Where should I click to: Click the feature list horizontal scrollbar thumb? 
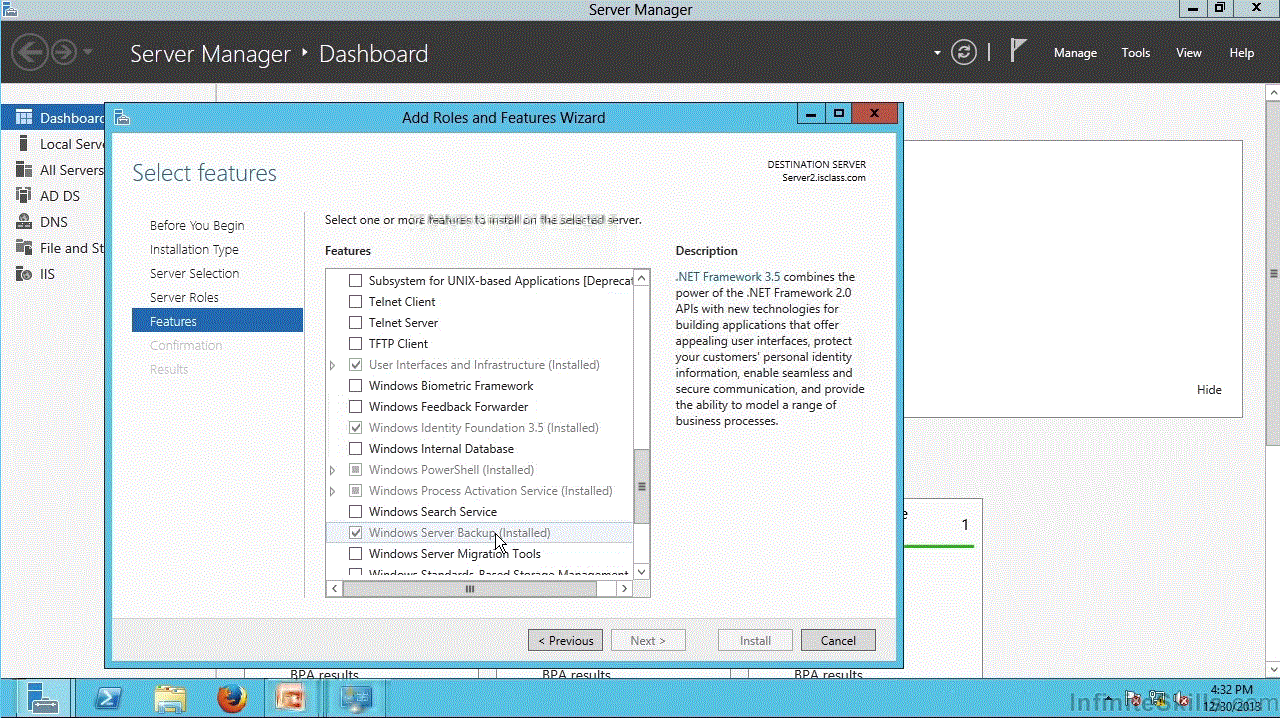[x=470, y=589]
